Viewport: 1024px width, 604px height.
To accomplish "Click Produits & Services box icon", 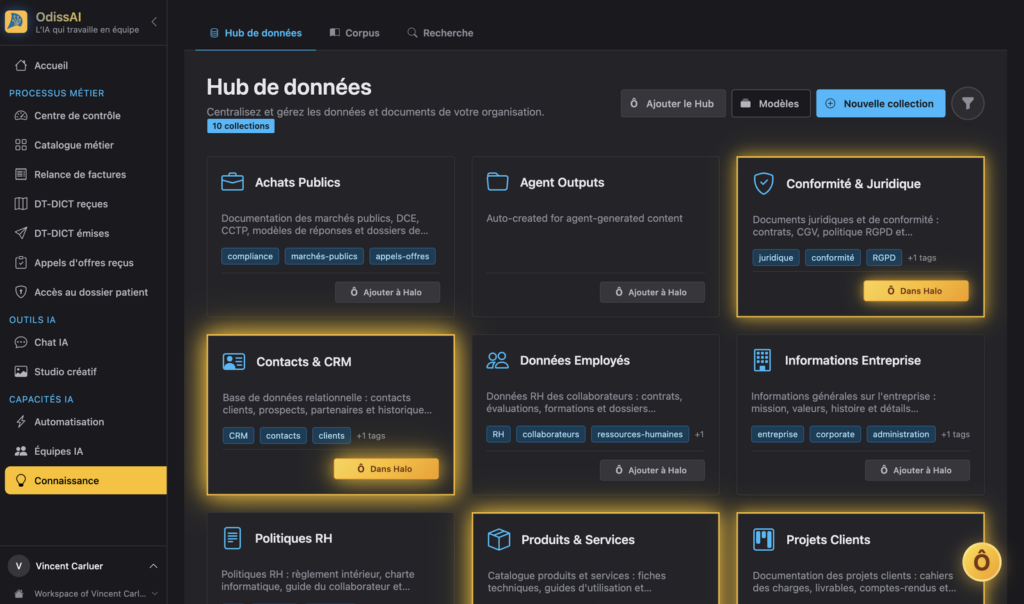I will 499,539.
